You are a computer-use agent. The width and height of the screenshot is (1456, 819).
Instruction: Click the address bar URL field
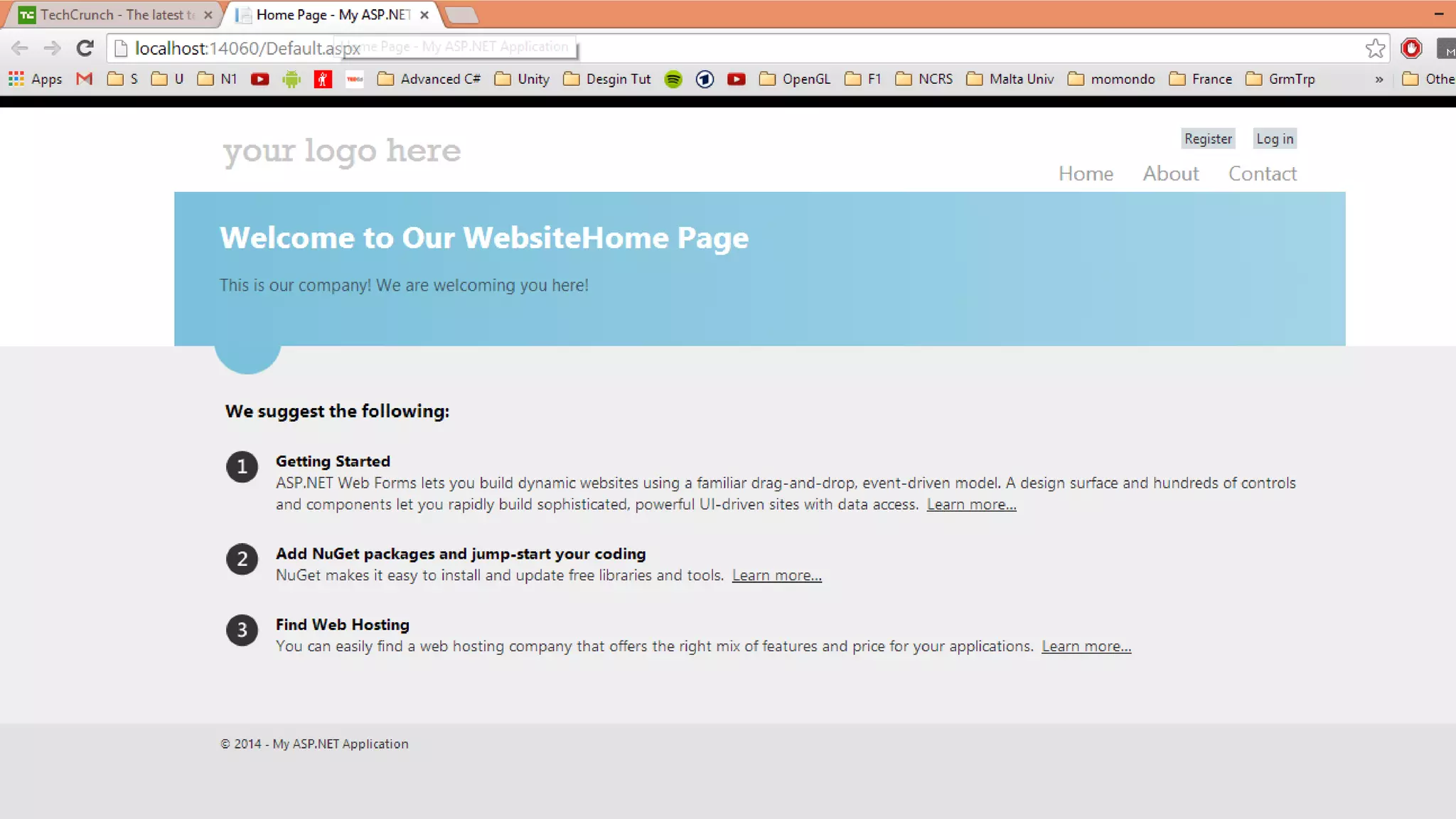(711, 48)
